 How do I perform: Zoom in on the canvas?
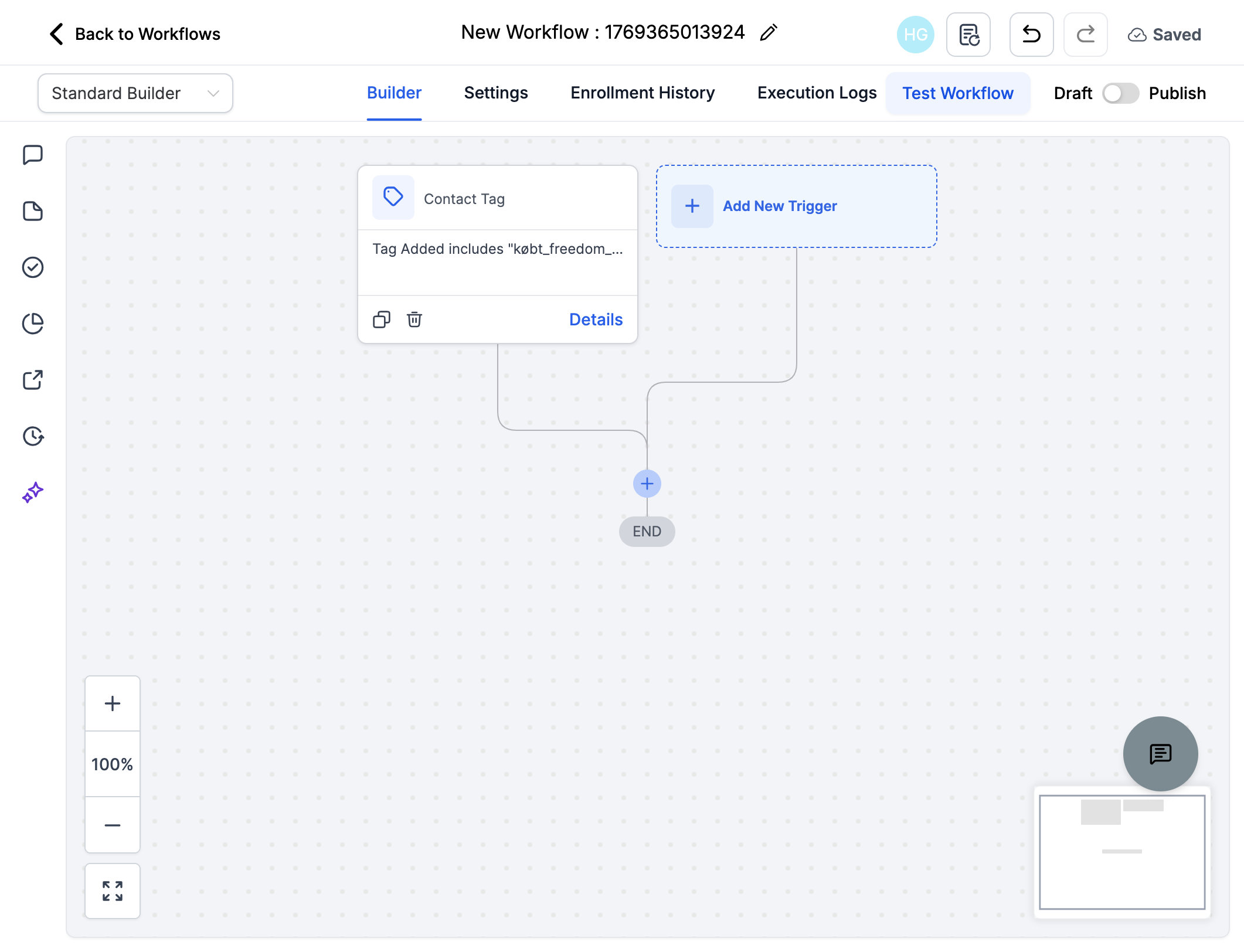click(113, 703)
